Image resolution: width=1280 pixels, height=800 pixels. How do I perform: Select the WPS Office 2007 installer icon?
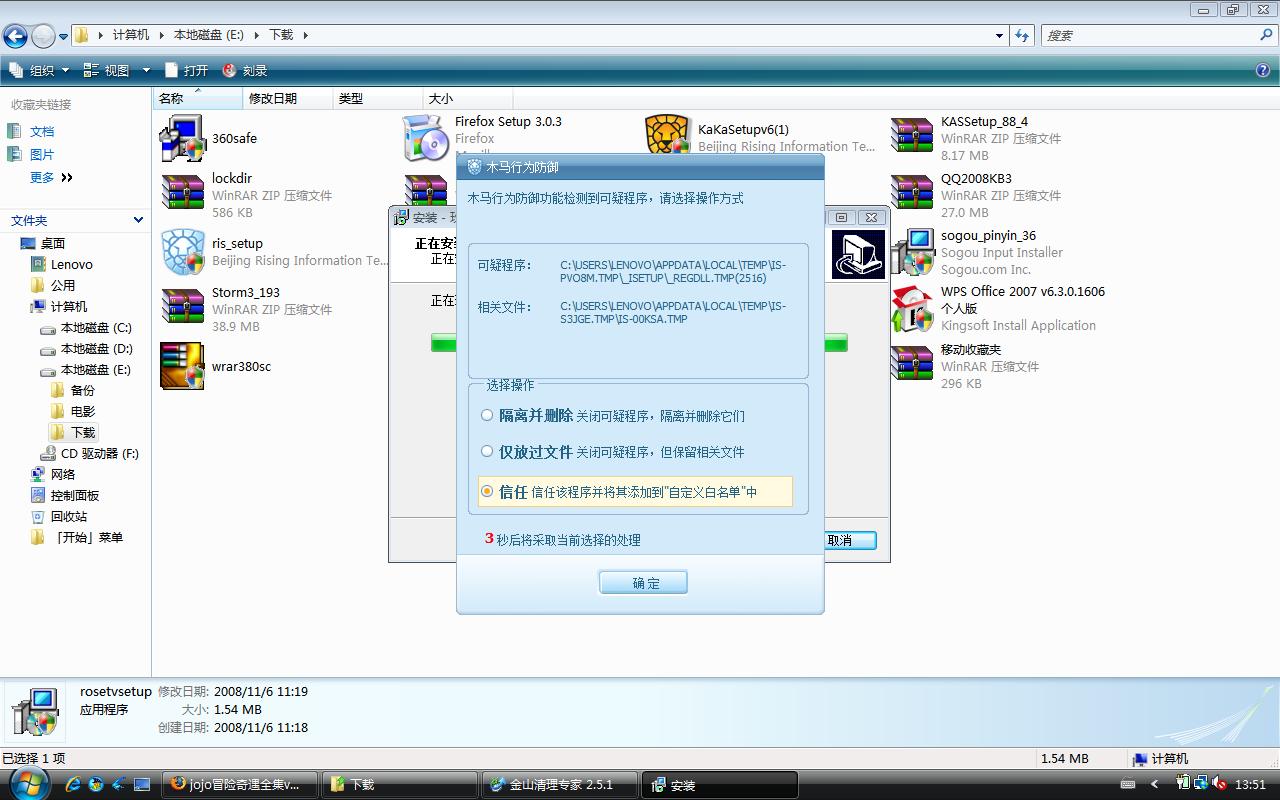[x=912, y=309]
